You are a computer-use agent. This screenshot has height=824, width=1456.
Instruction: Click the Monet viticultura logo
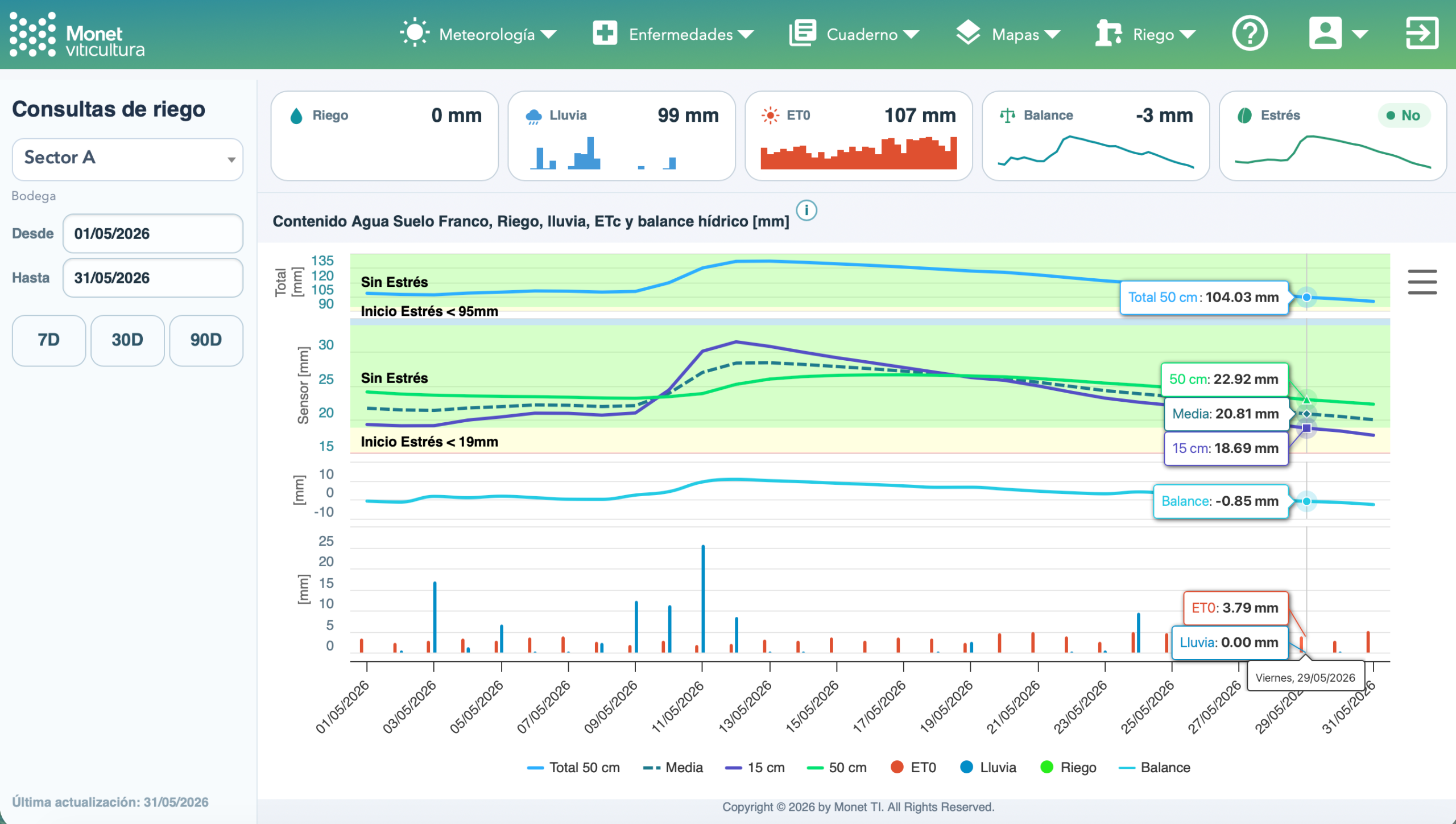(x=77, y=35)
